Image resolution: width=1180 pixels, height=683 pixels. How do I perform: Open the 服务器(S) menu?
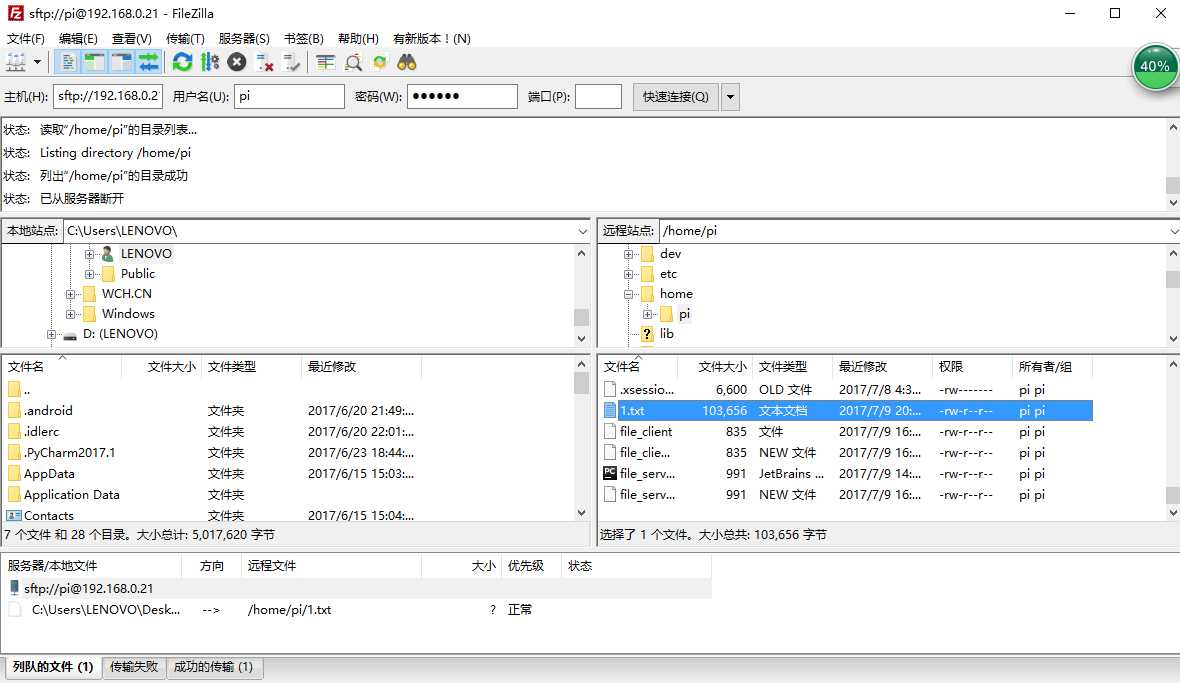point(244,38)
